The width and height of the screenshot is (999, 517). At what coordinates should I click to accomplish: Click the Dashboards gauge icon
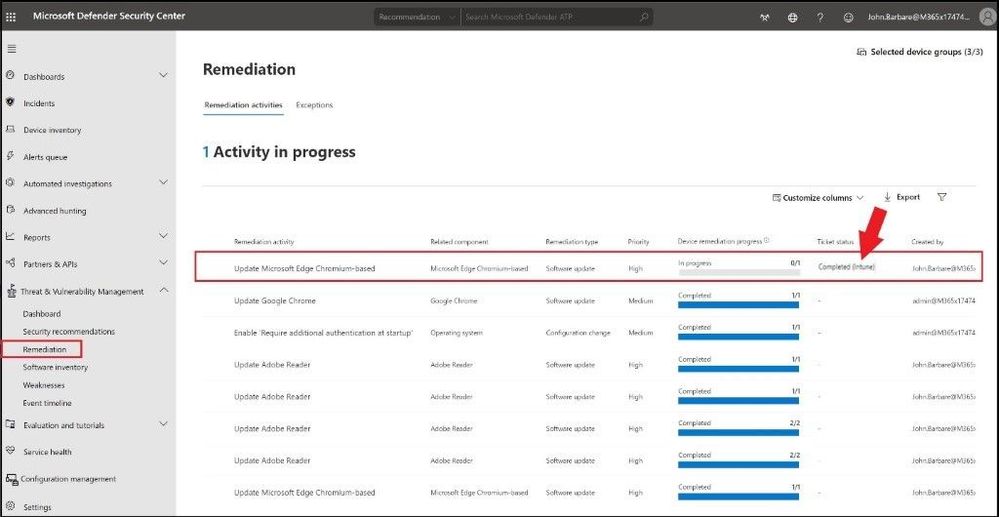pos(10,75)
